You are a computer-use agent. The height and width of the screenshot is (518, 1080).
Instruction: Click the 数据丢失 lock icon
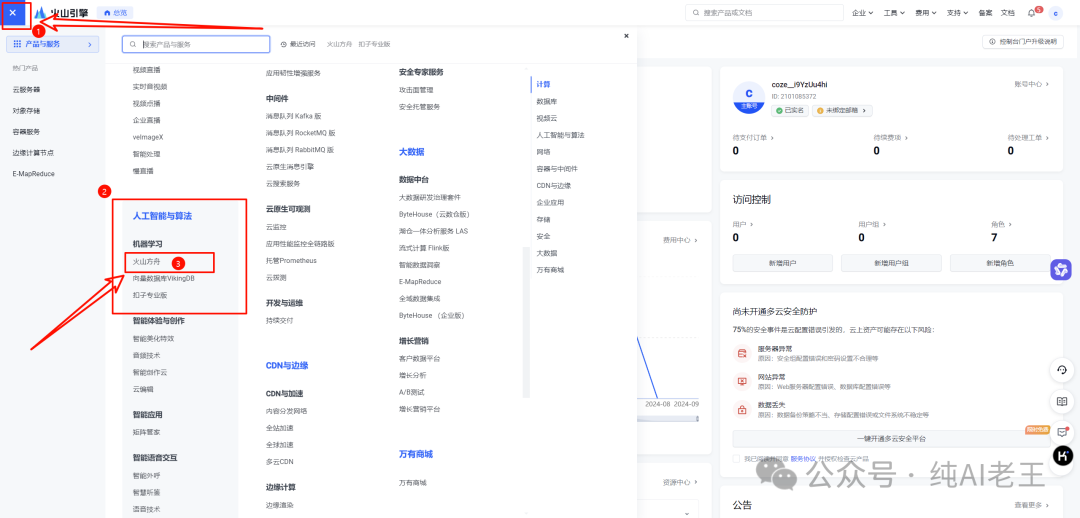[742, 410]
